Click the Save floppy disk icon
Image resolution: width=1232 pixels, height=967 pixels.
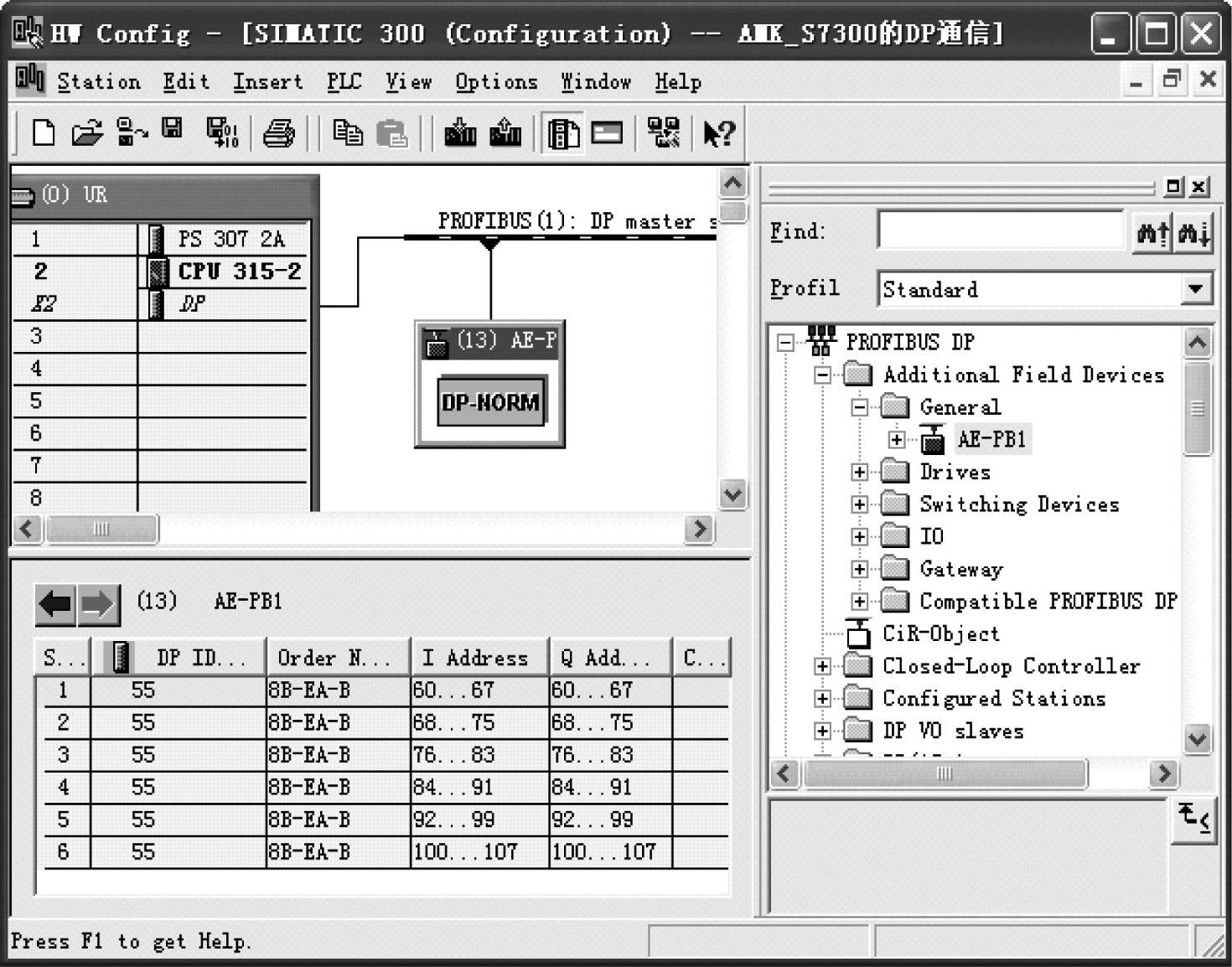(172, 130)
